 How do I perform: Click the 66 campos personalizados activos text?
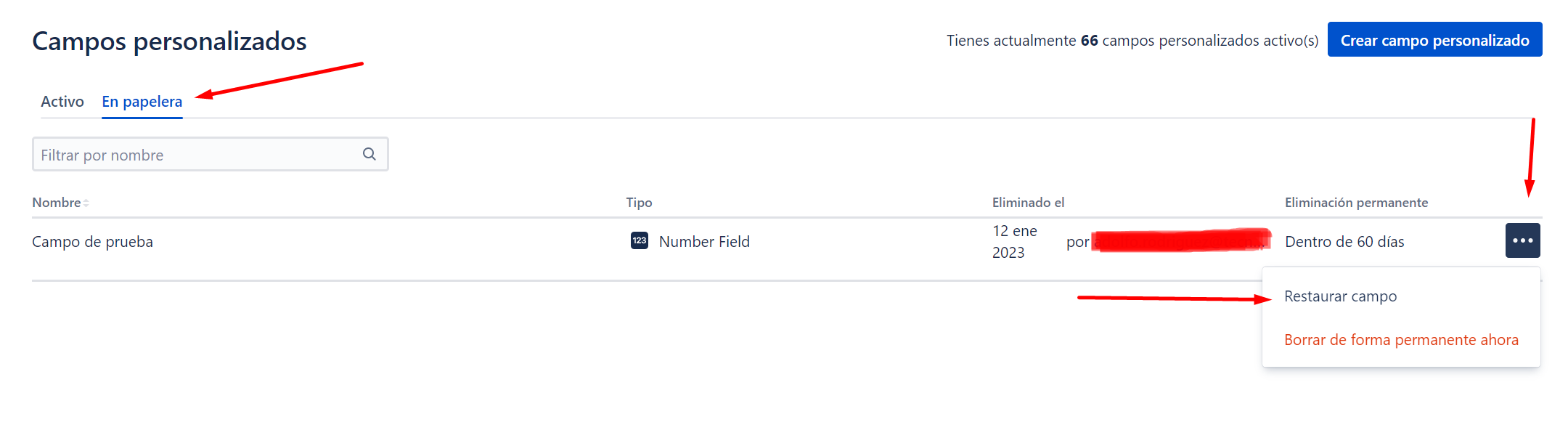point(1132,41)
